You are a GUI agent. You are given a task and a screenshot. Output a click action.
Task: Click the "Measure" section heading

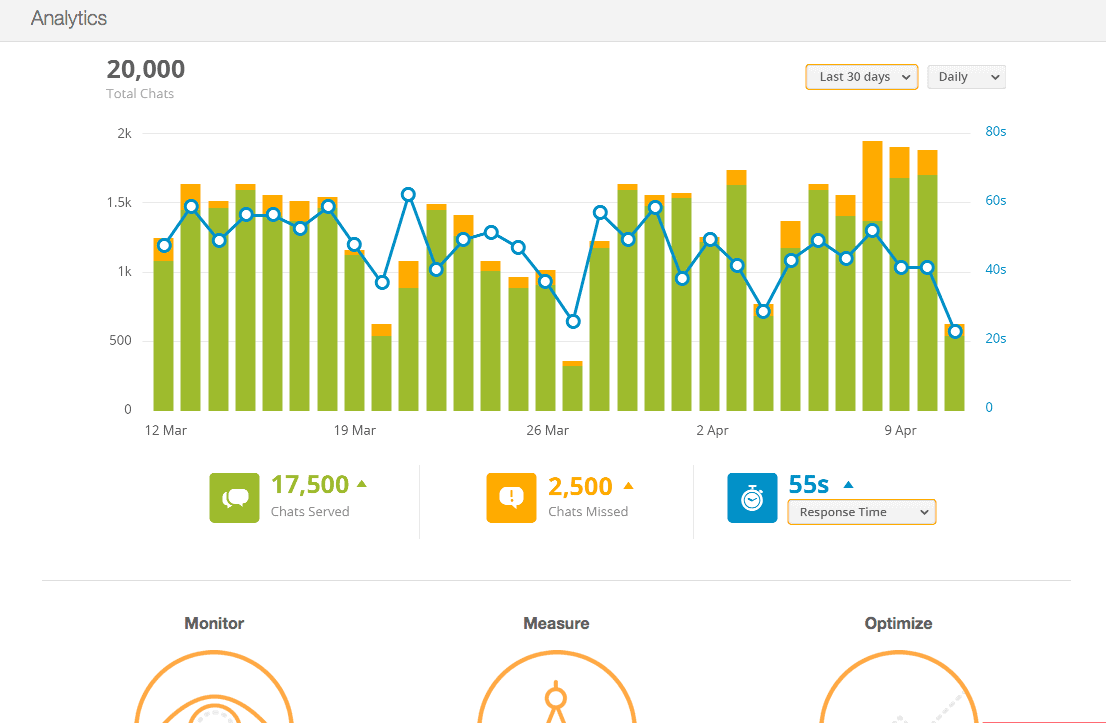click(557, 624)
